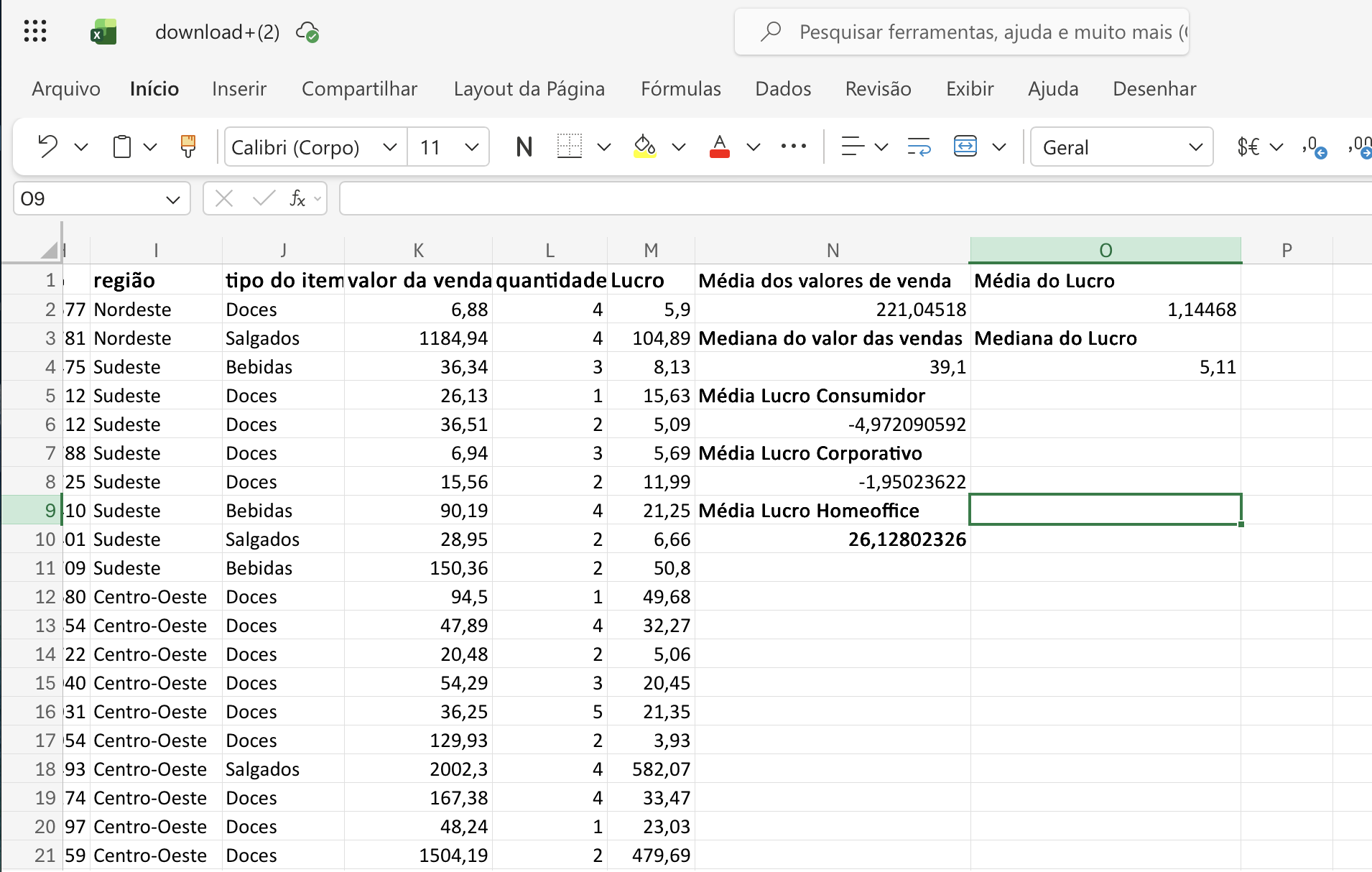Screen dimensions: 1372x872
Task: Click the Pesquisar ferramentas search box
Action: [962, 32]
